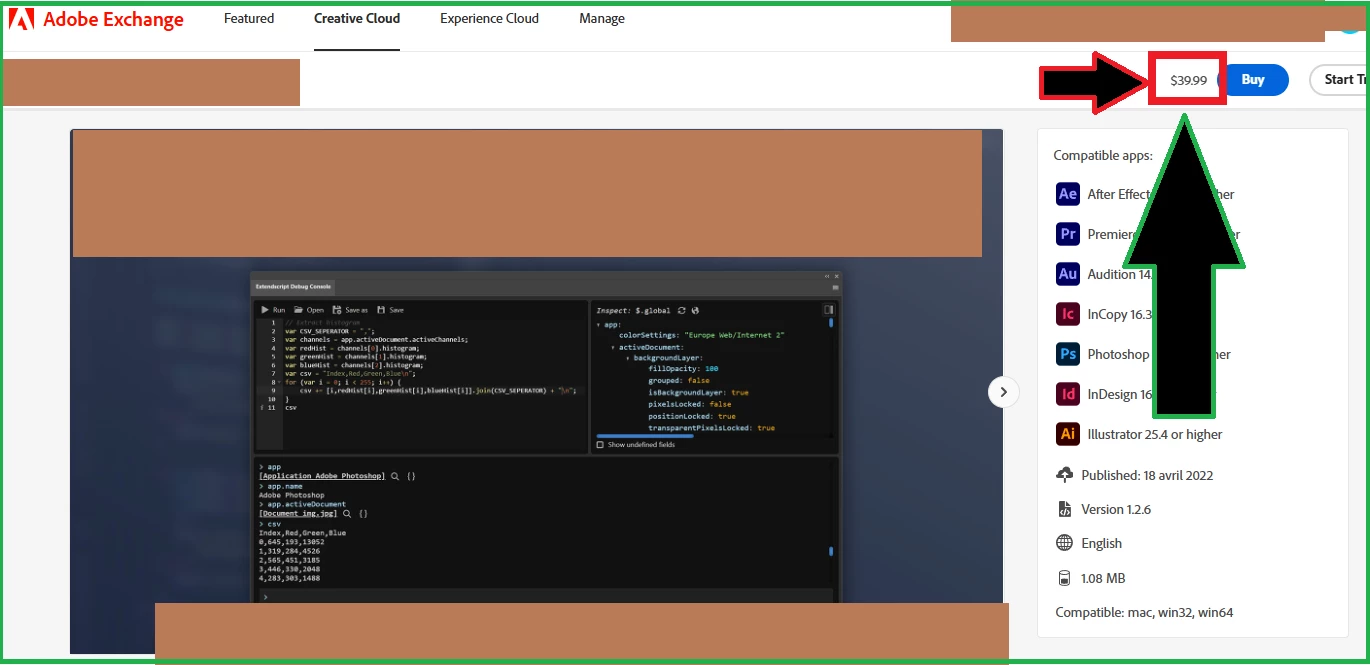Click the file size storage icon

point(1064,578)
